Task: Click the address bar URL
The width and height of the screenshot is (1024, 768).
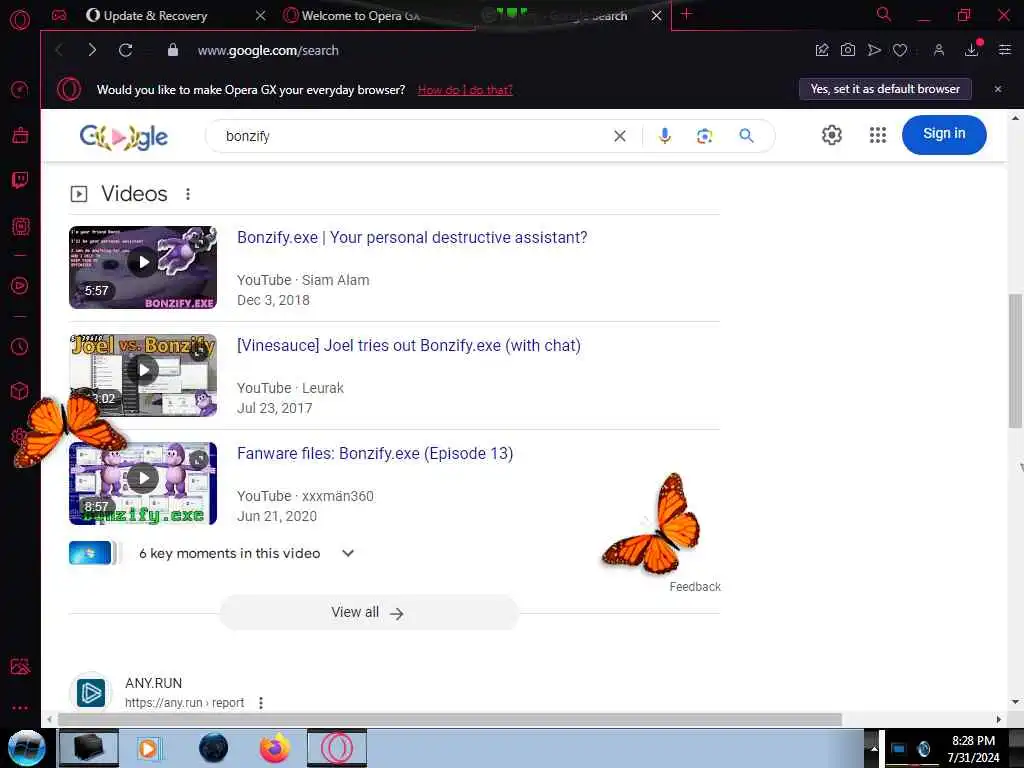Action: 268,50
